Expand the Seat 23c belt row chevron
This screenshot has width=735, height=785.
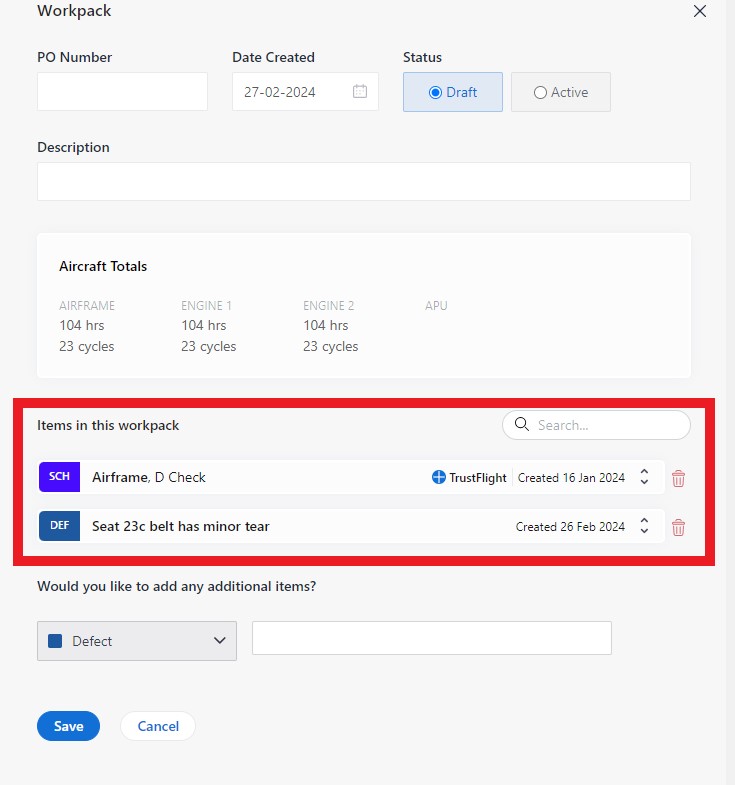pos(645,526)
